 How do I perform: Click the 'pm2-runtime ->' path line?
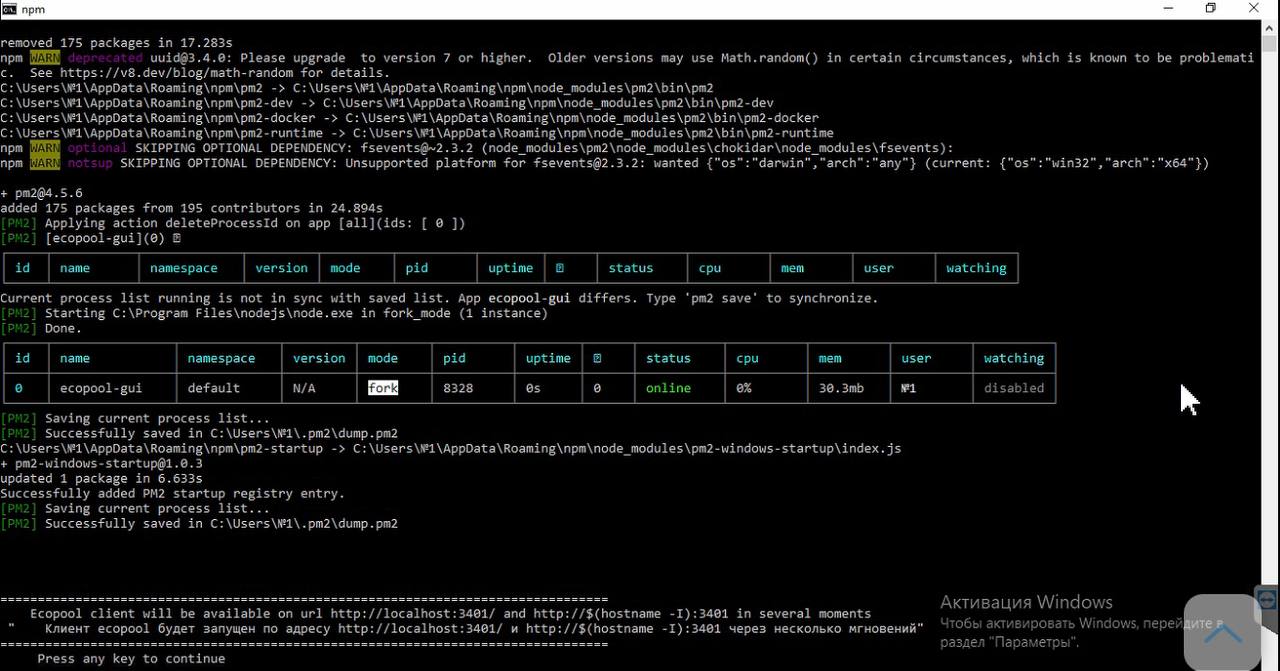[417, 133]
